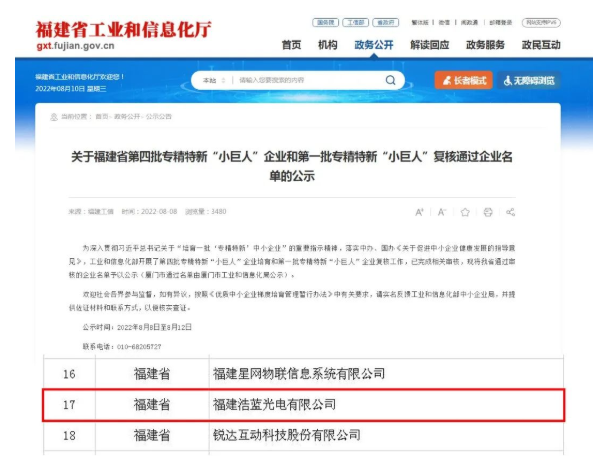
Task: Open the 本站 search scope dropdown
Action: [212, 80]
